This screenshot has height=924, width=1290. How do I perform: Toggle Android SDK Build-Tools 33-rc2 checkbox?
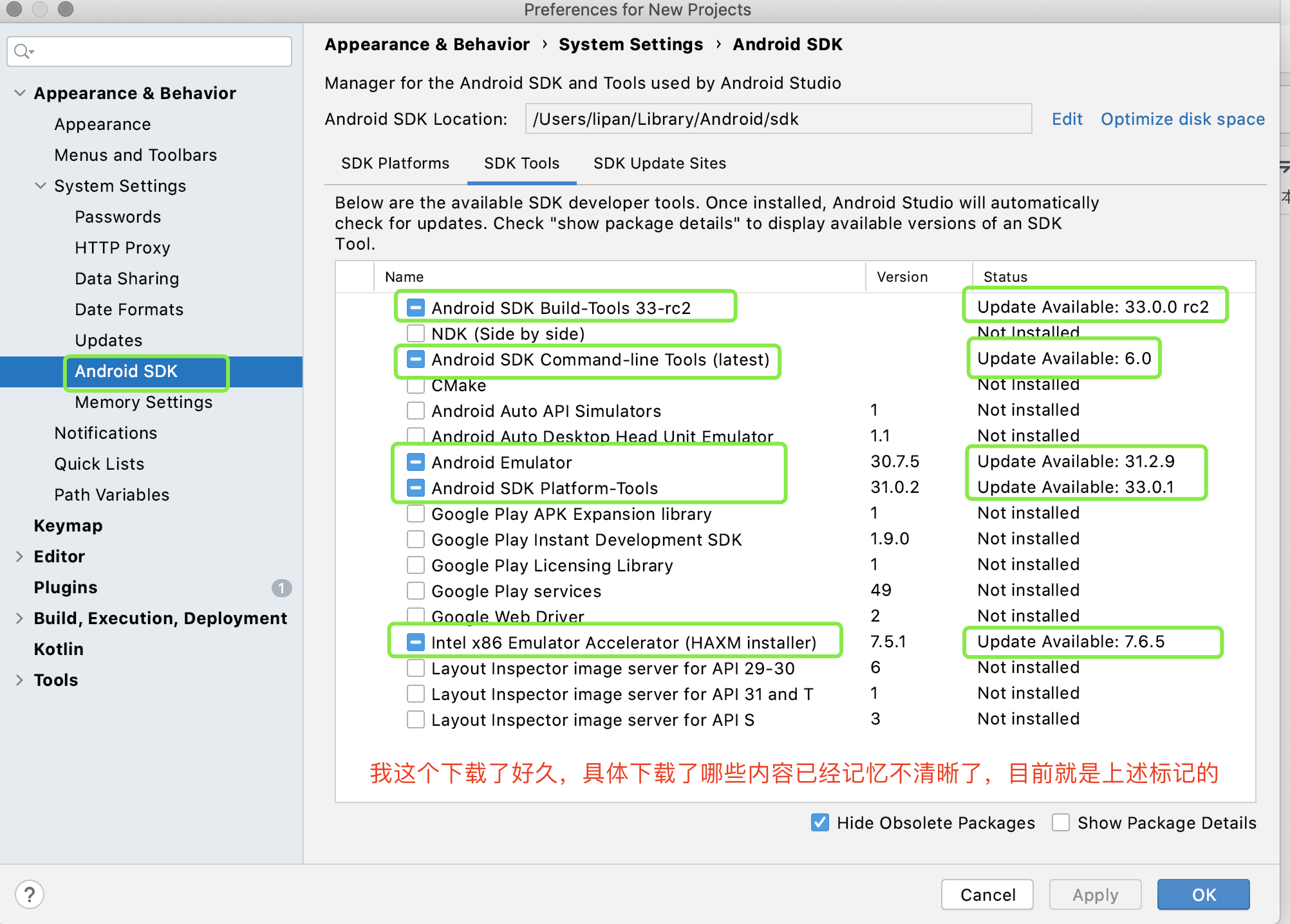416,308
